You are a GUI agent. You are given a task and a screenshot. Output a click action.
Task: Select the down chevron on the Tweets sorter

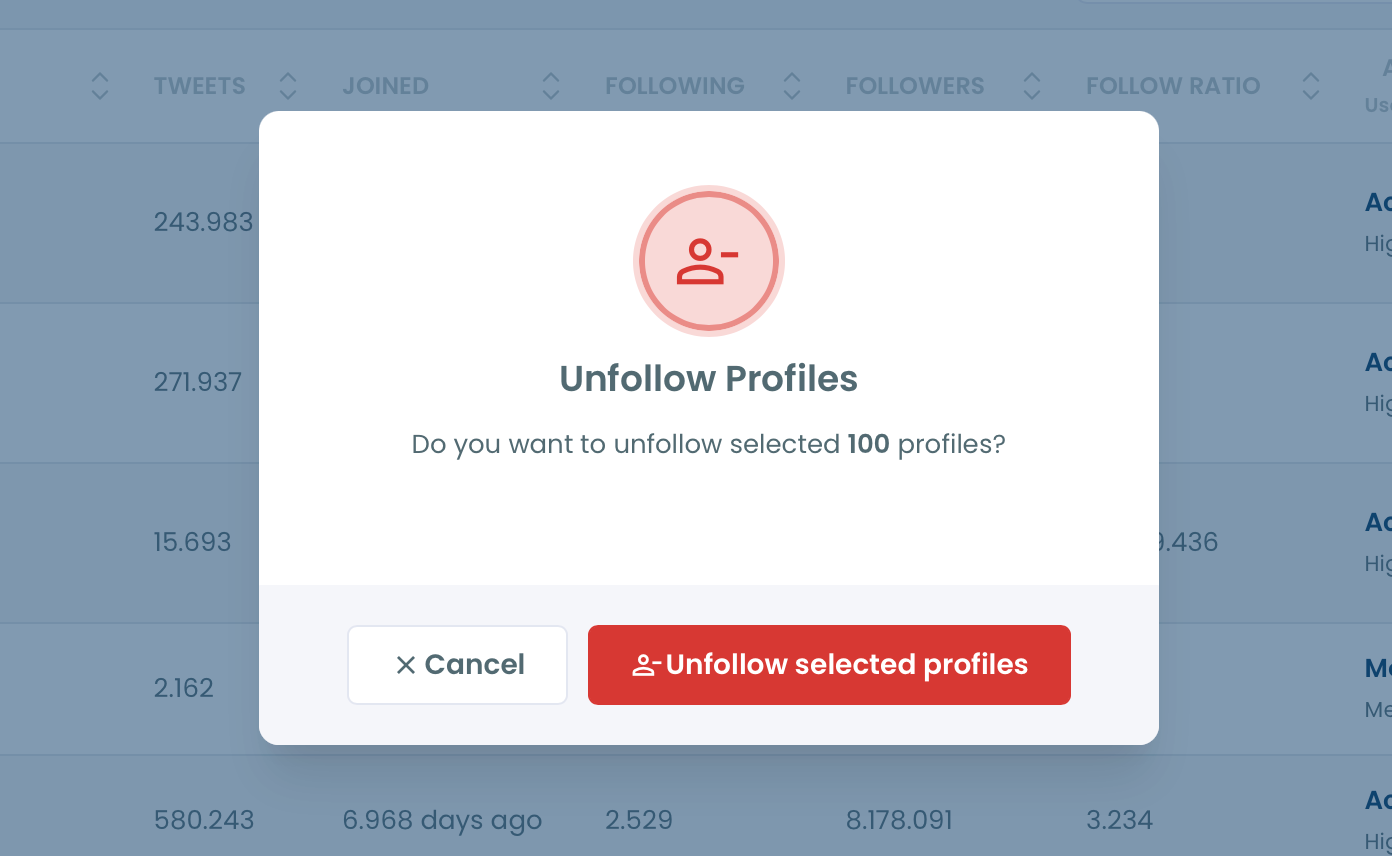(x=287, y=94)
